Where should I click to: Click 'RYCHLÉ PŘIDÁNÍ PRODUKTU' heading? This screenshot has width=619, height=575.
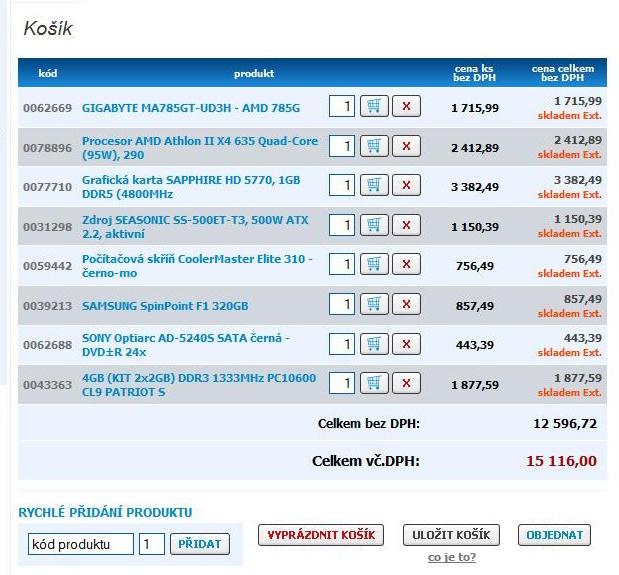[105, 512]
